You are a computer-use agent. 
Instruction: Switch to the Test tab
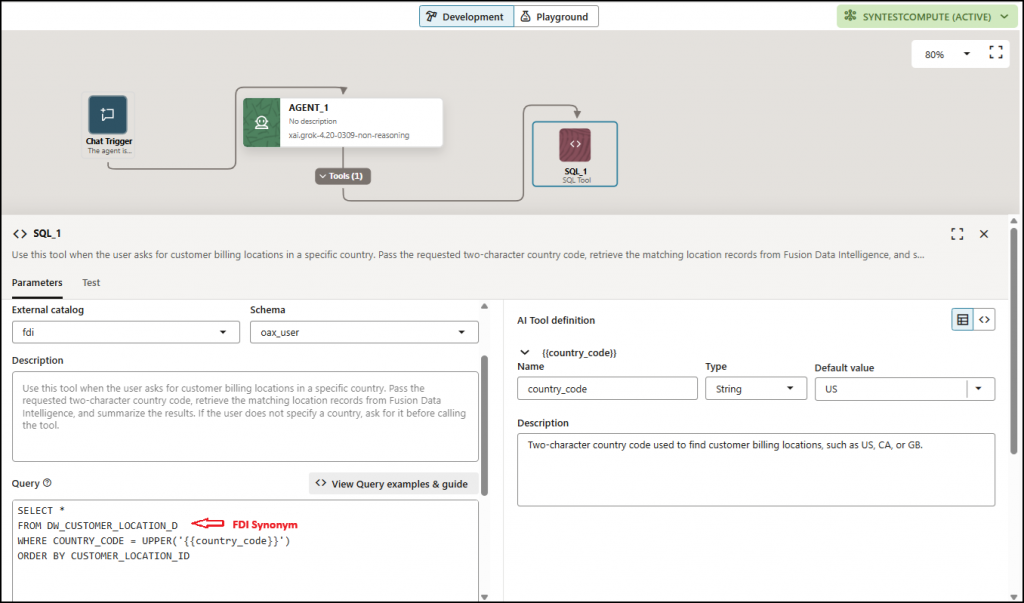[91, 282]
